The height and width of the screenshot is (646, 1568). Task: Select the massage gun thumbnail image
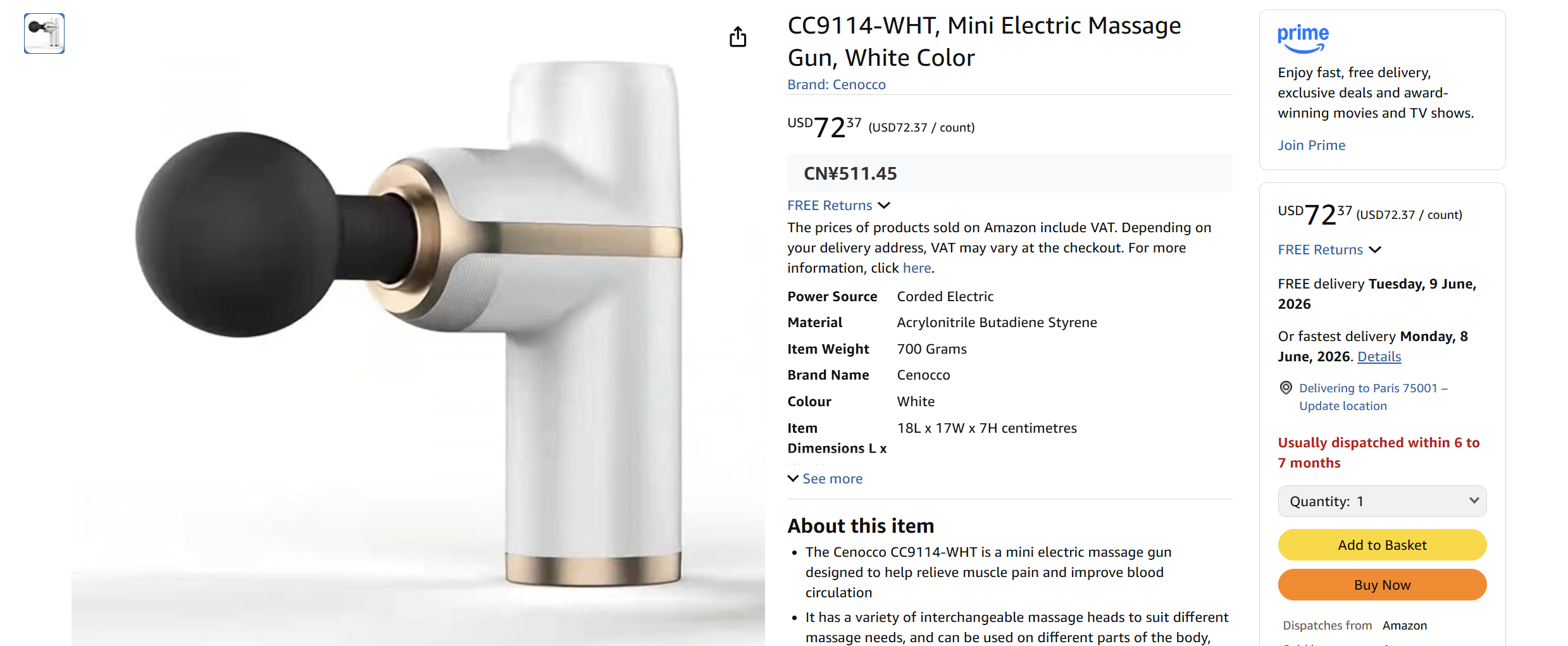coord(44,34)
